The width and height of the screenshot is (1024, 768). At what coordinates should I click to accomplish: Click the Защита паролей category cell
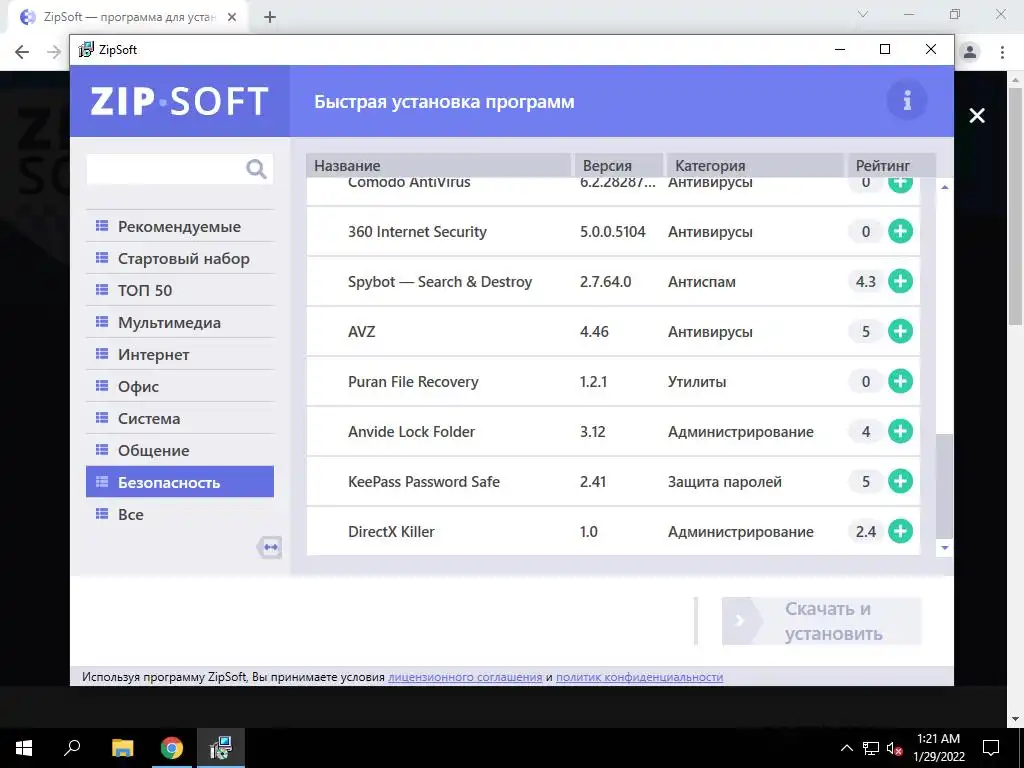pos(725,482)
